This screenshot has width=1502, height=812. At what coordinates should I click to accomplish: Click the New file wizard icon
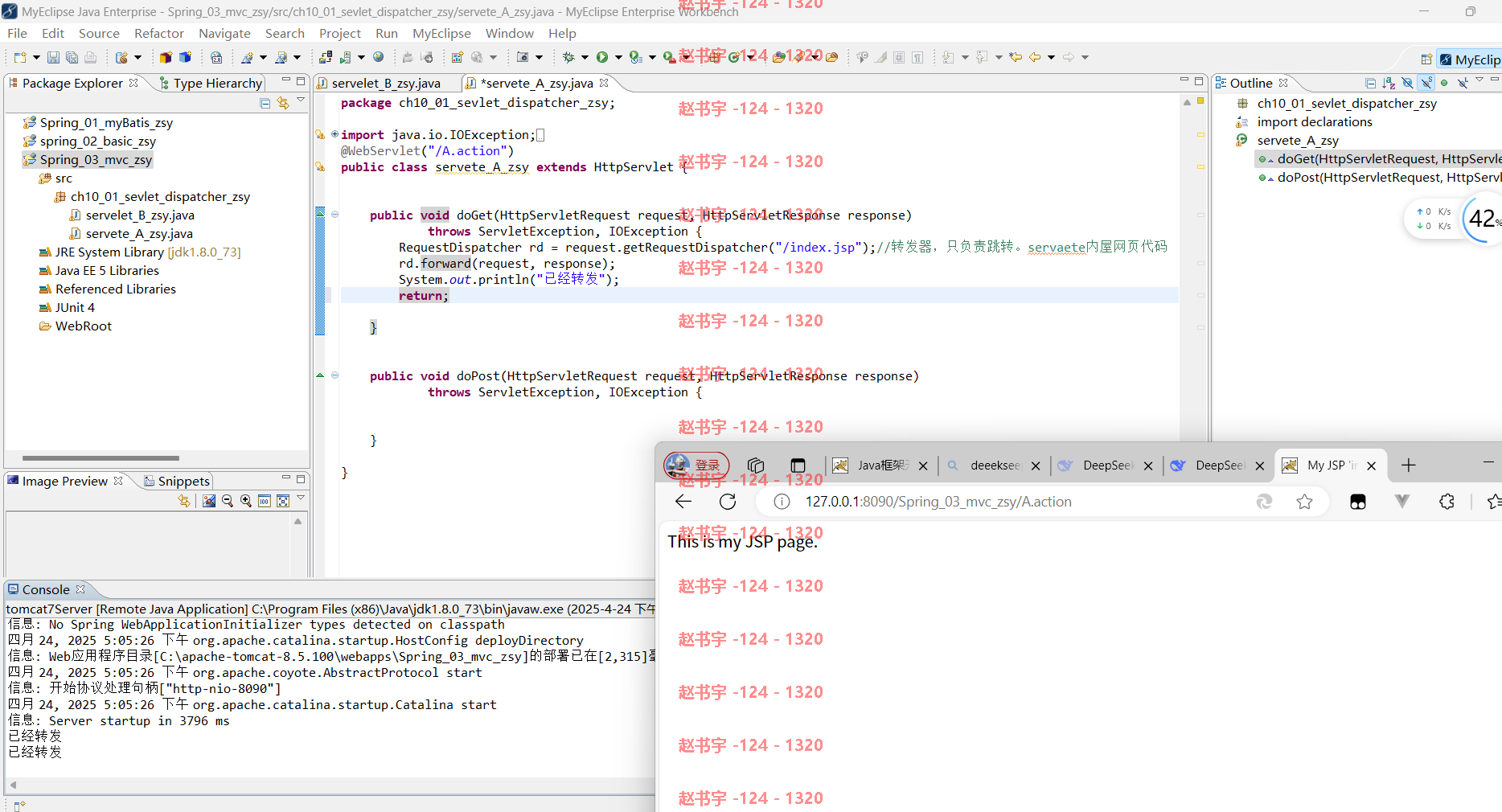(20, 57)
